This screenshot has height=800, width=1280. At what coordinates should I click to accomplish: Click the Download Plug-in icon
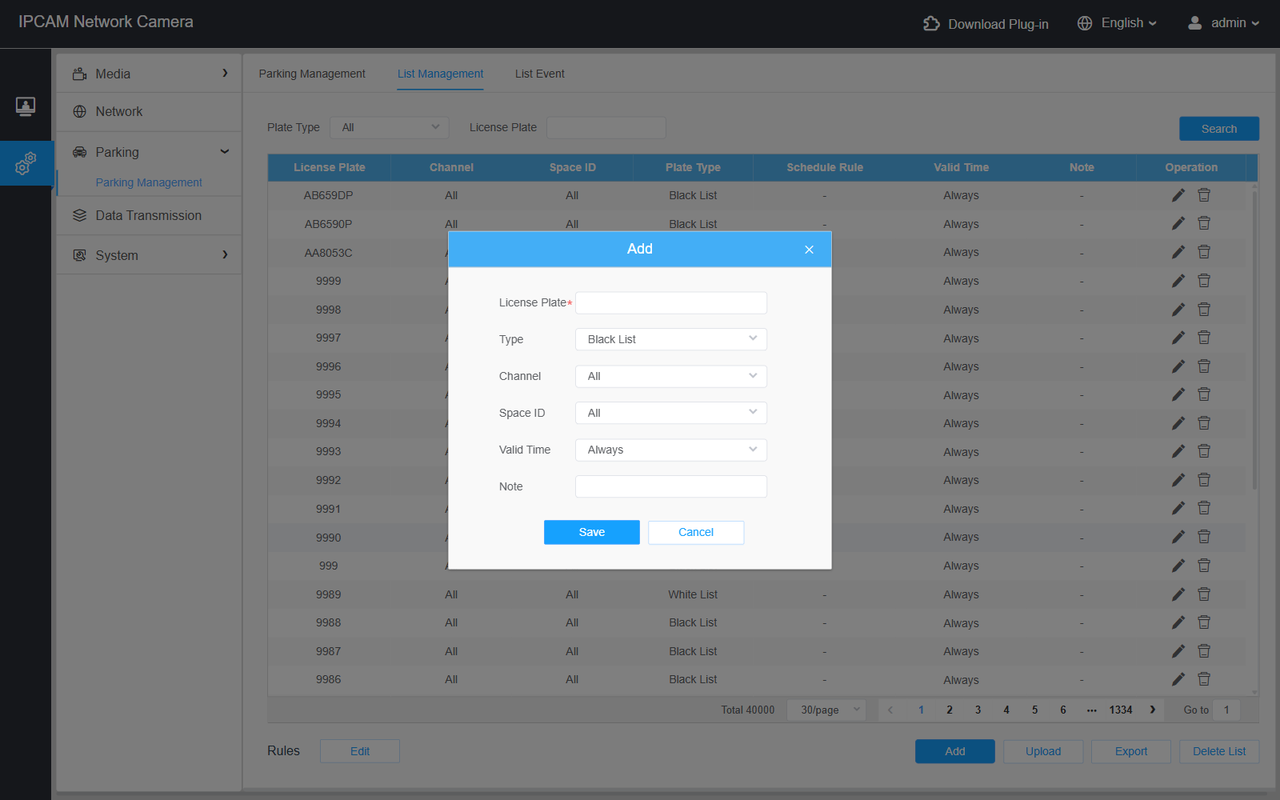tap(932, 23)
